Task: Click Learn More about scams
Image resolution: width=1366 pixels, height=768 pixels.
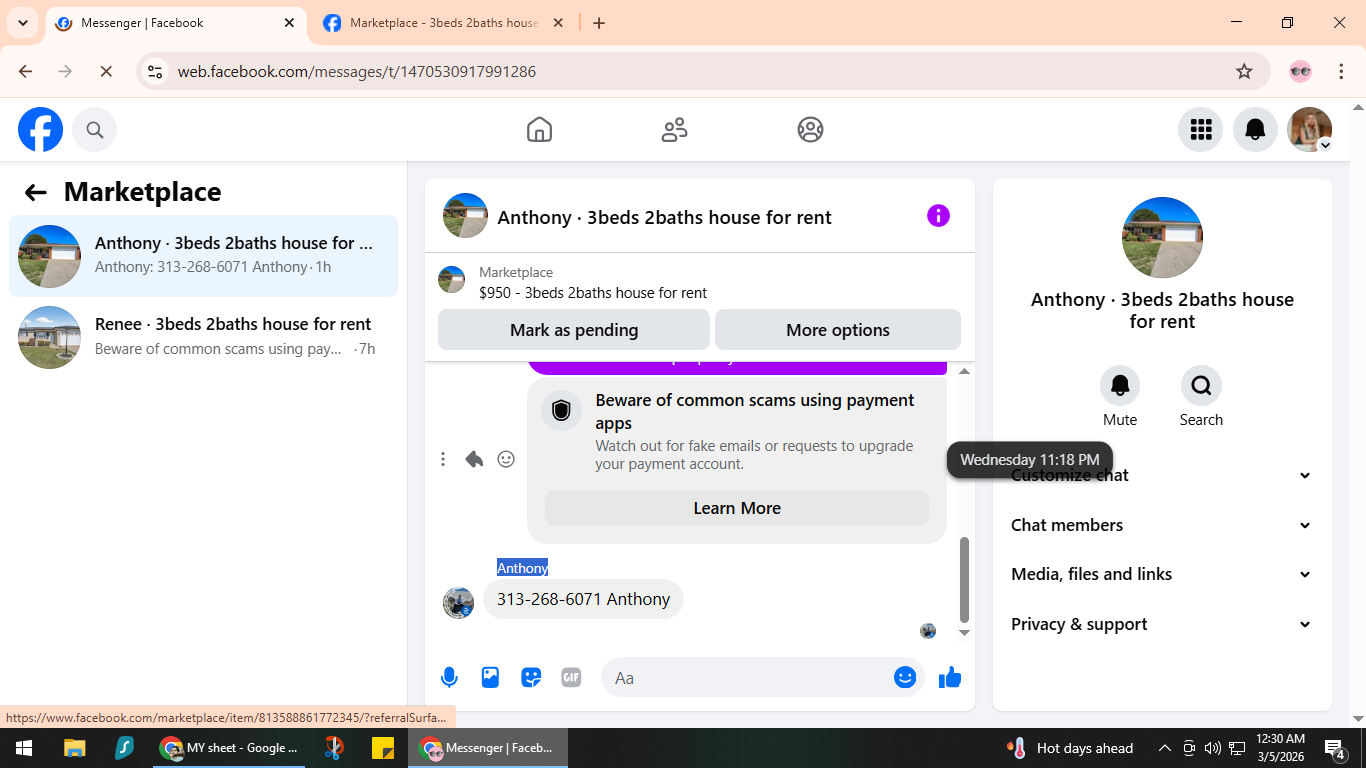Action: tap(737, 508)
